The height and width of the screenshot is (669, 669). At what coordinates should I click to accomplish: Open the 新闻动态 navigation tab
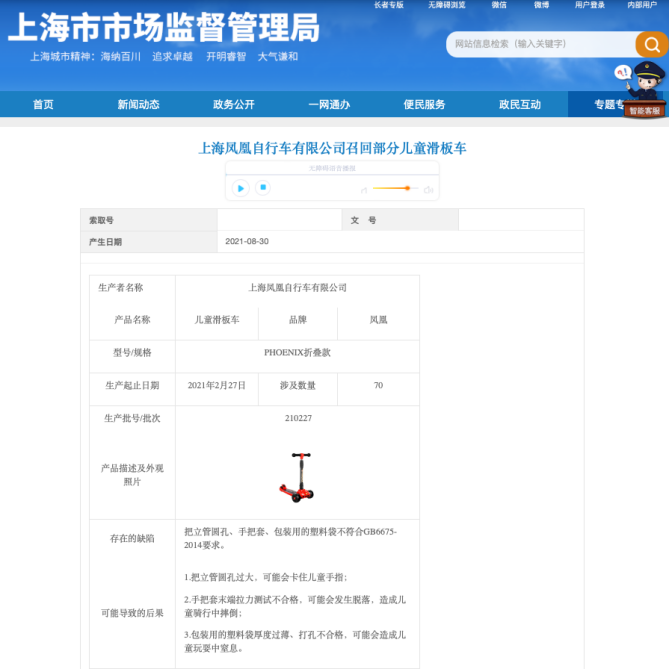pyautogui.click(x=138, y=104)
